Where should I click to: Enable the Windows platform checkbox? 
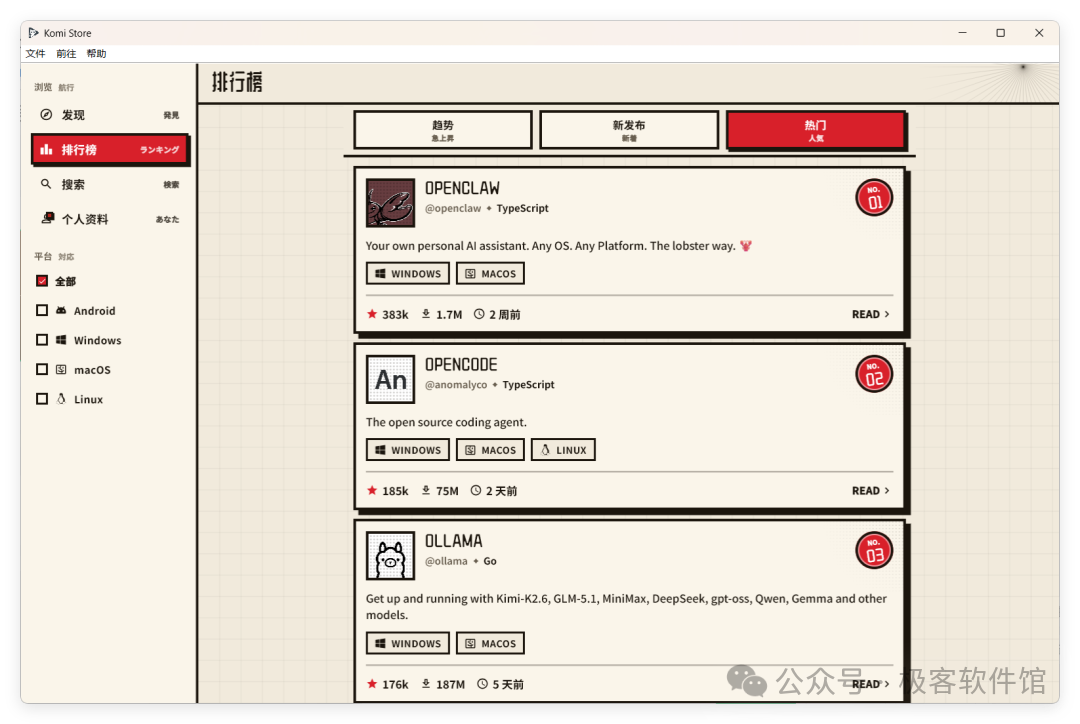coord(42,340)
